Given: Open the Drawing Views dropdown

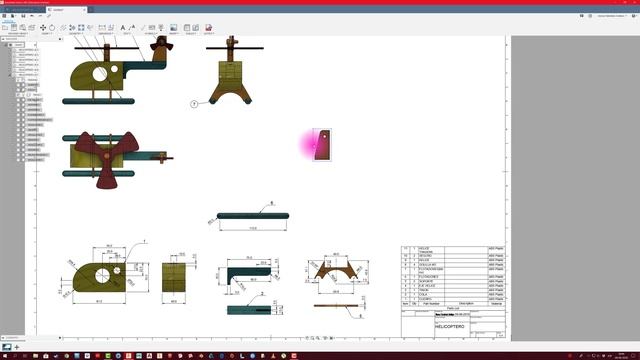Looking at the screenshot, I should click(x=18, y=33).
